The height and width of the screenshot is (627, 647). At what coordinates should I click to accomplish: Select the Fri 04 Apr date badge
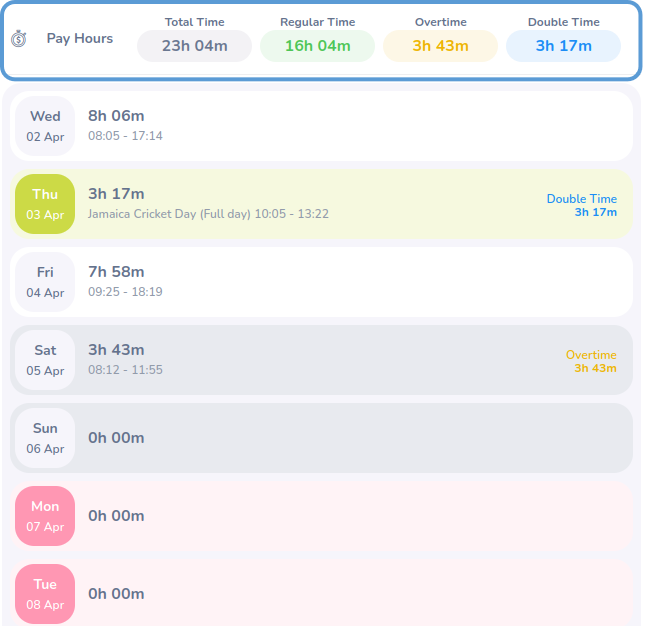tap(45, 282)
